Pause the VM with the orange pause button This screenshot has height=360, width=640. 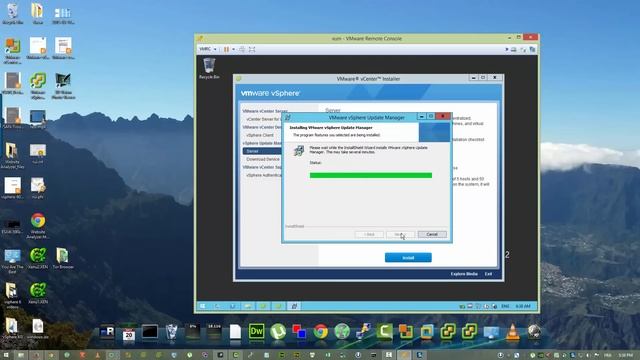(226, 49)
